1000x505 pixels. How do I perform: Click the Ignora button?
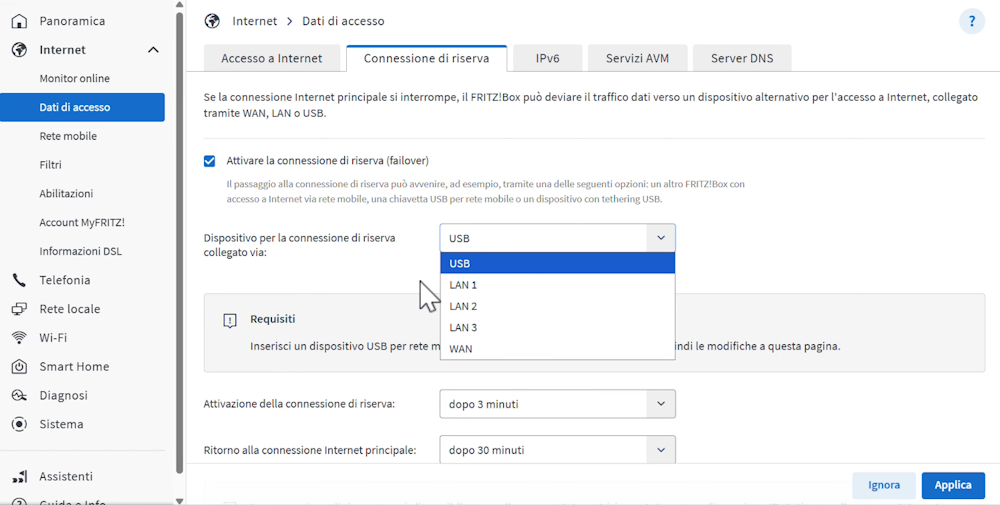click(x=883, y=485)
